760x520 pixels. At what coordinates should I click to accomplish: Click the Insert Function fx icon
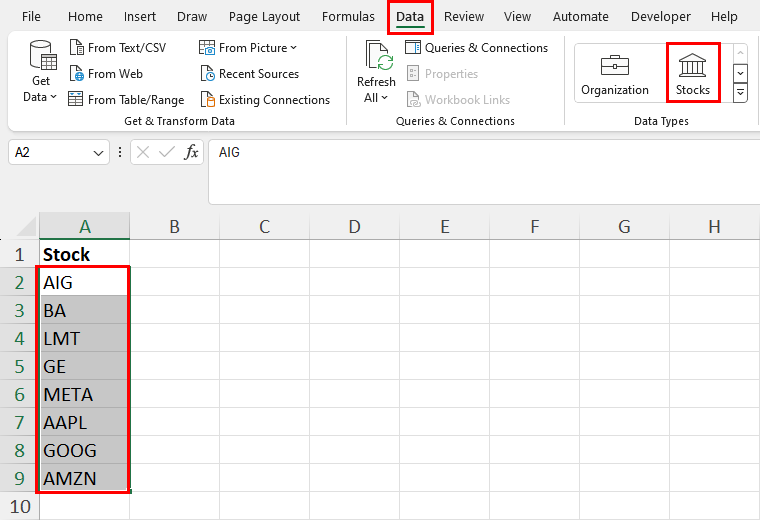[x=191, y=153]
